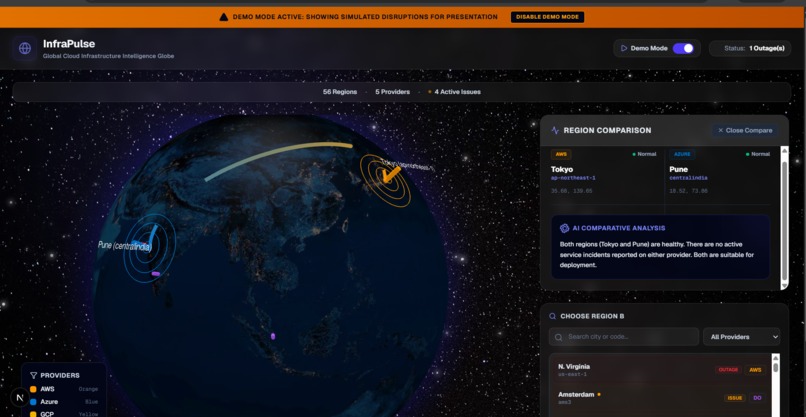806x417 pixels.
Task: Click the Azure provider label in legend
Action: click(49, 402)
